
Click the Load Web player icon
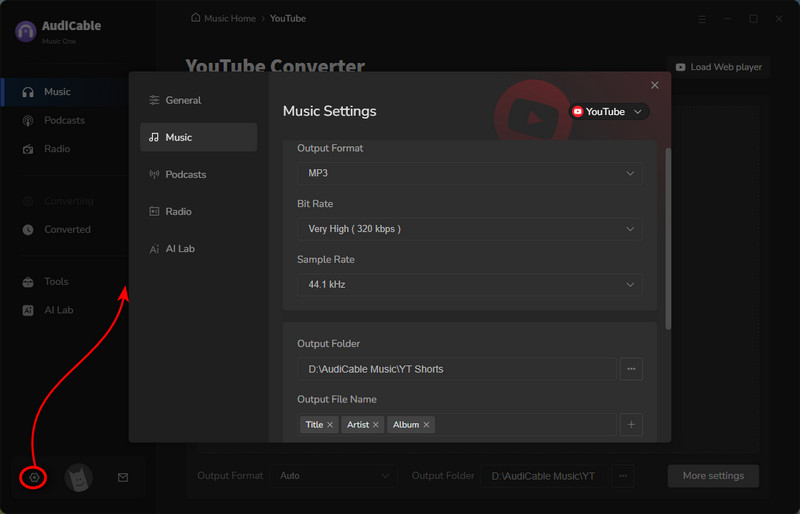pyautogui.click(x=681, y=67)
